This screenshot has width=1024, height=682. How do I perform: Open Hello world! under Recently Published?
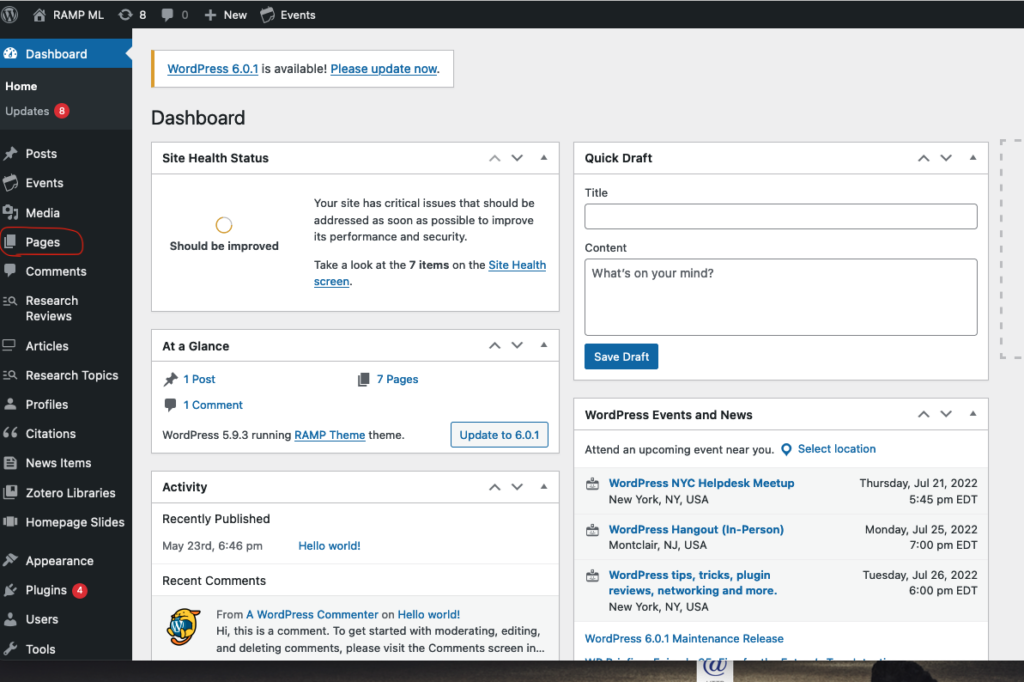[x=329, y=546]
